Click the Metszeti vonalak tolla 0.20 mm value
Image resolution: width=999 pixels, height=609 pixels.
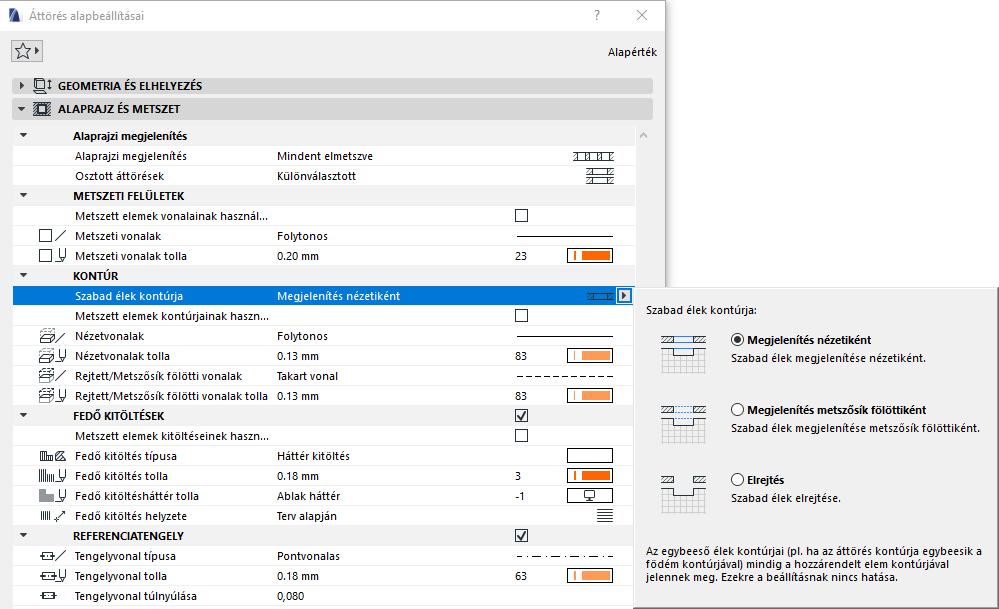298,255
